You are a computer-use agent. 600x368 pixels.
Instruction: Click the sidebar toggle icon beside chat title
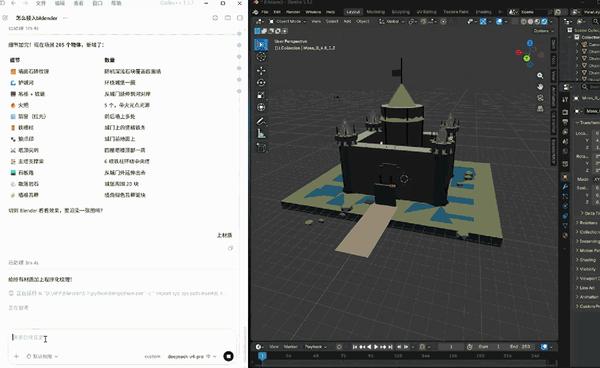pyautogui.click(x=5, y=18)
